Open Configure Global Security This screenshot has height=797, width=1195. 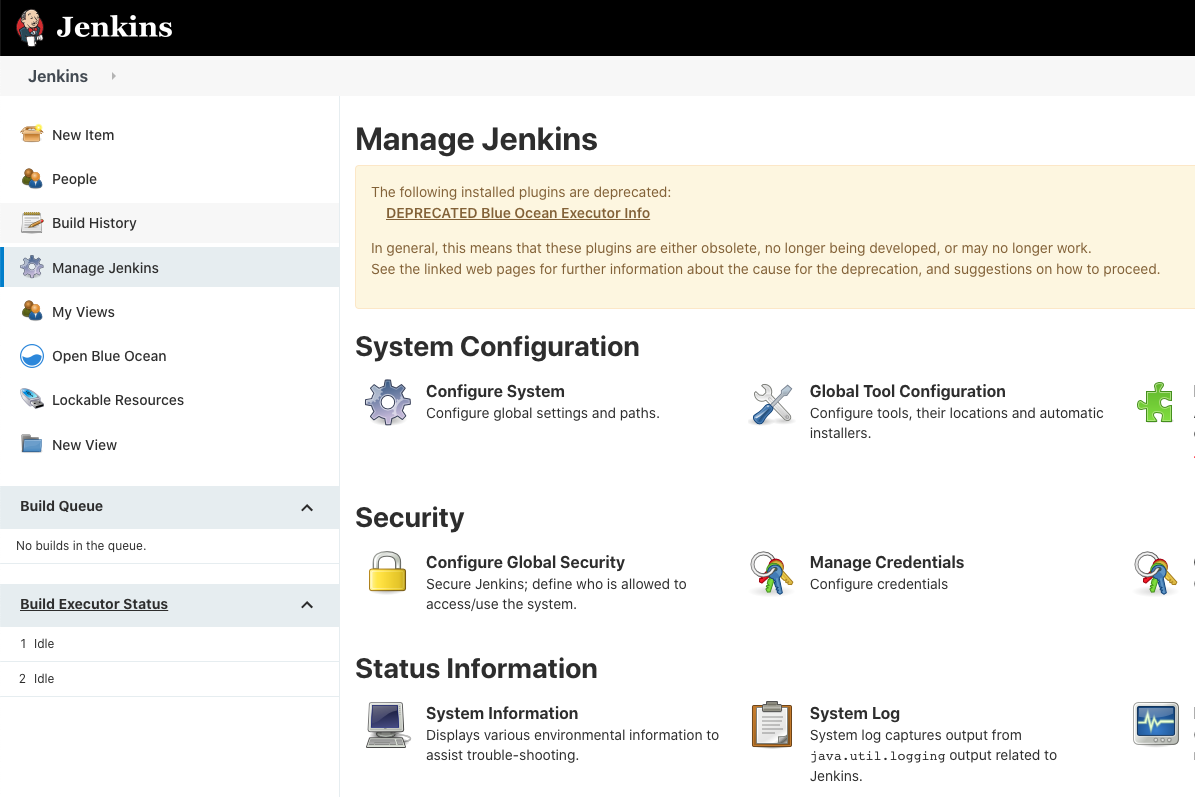525,562
